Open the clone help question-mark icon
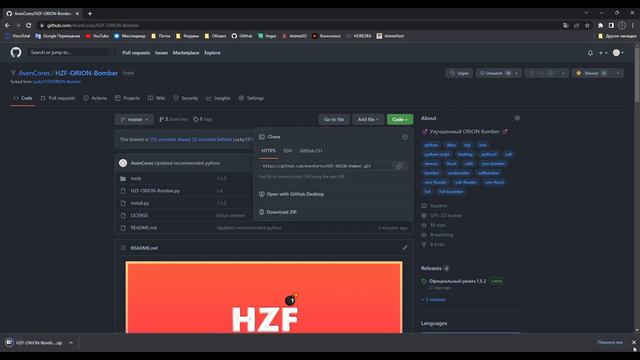Image resolution: width=640 pixels, height=360 pixels. click(x=404, y=137)
